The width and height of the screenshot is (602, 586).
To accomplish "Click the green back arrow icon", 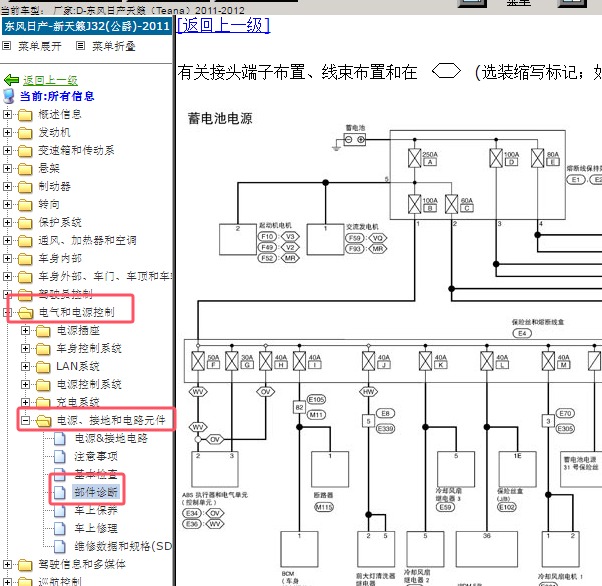I will 11,80.
